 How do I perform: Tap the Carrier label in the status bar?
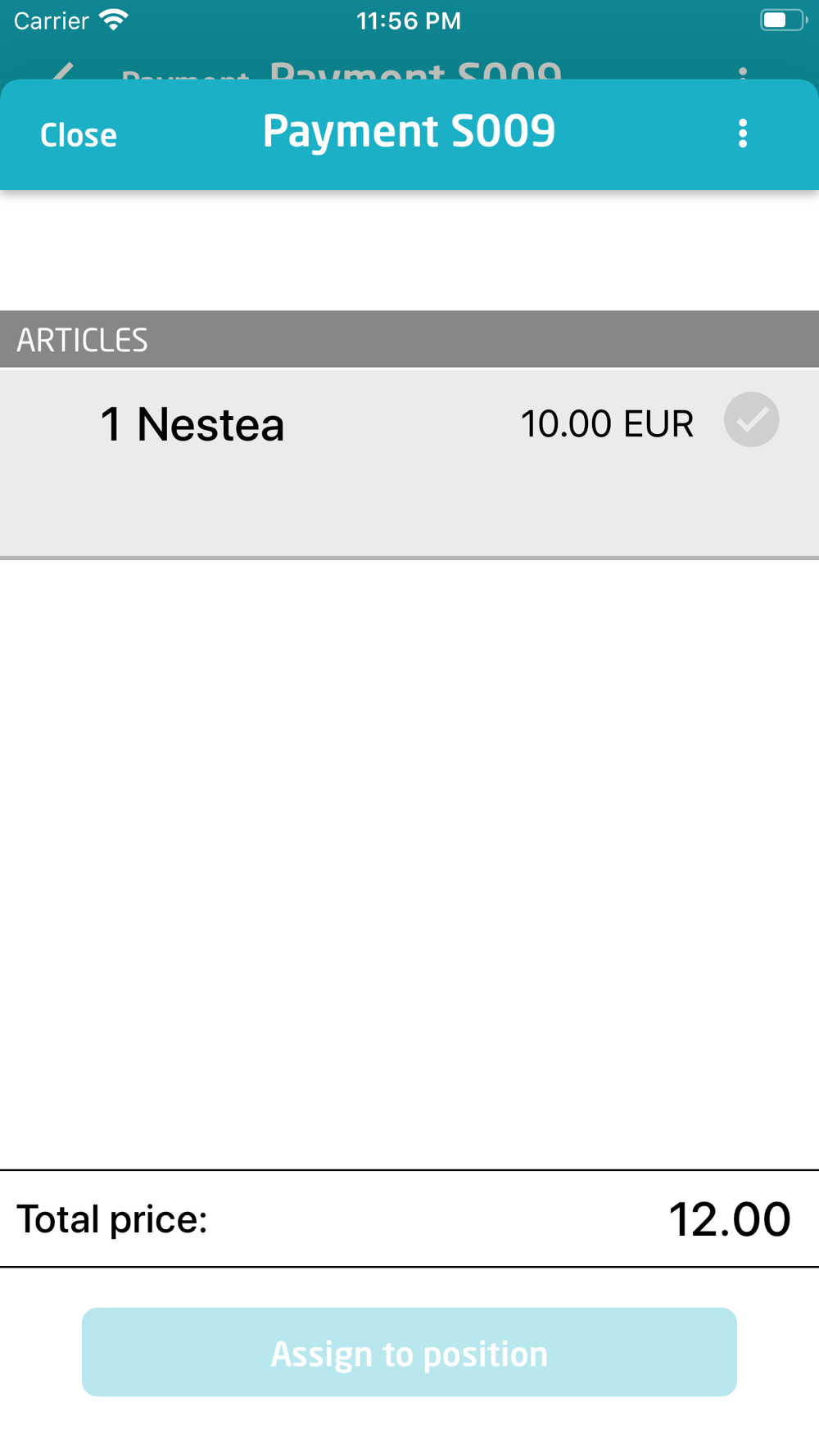[x=51, y=20]
